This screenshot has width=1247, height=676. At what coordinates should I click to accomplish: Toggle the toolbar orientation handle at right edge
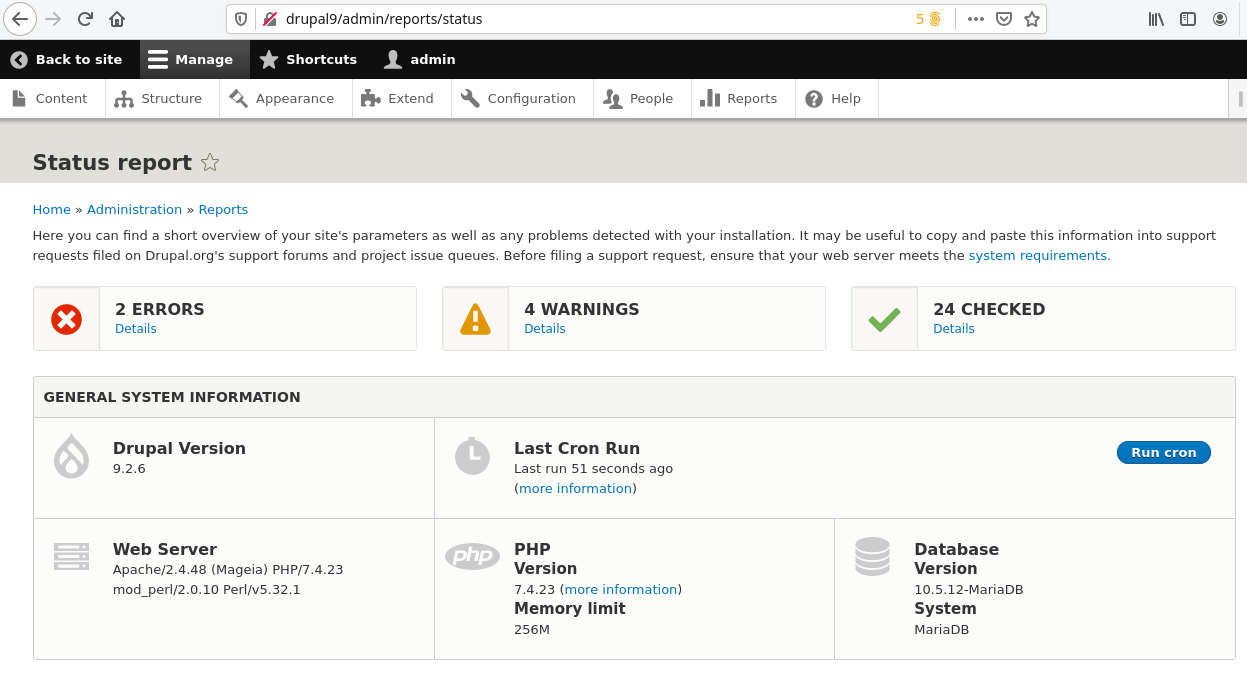pos(1238,98)
